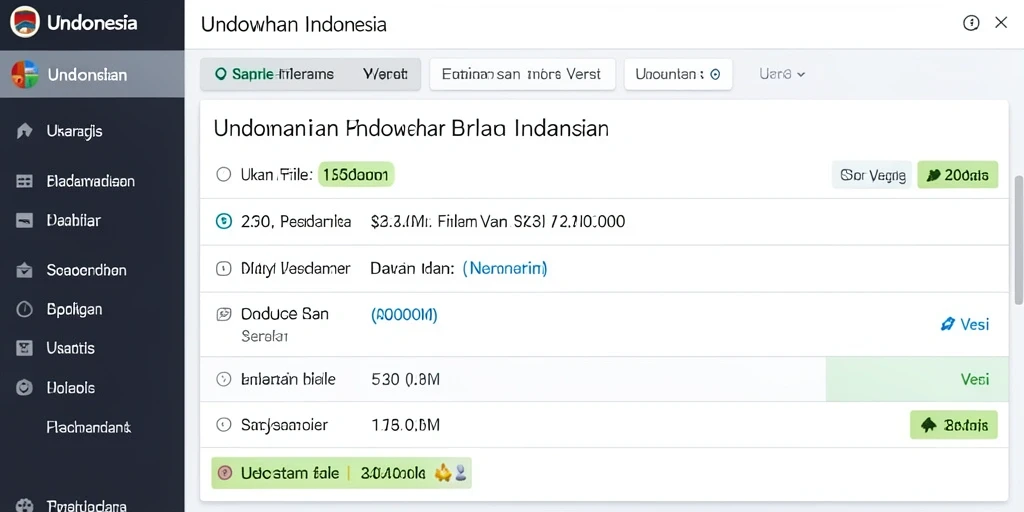The height and width of the screenshot is (512, 1024).
Task: Click the Vesi link in Doduce San row
Action: click(965, 324)
